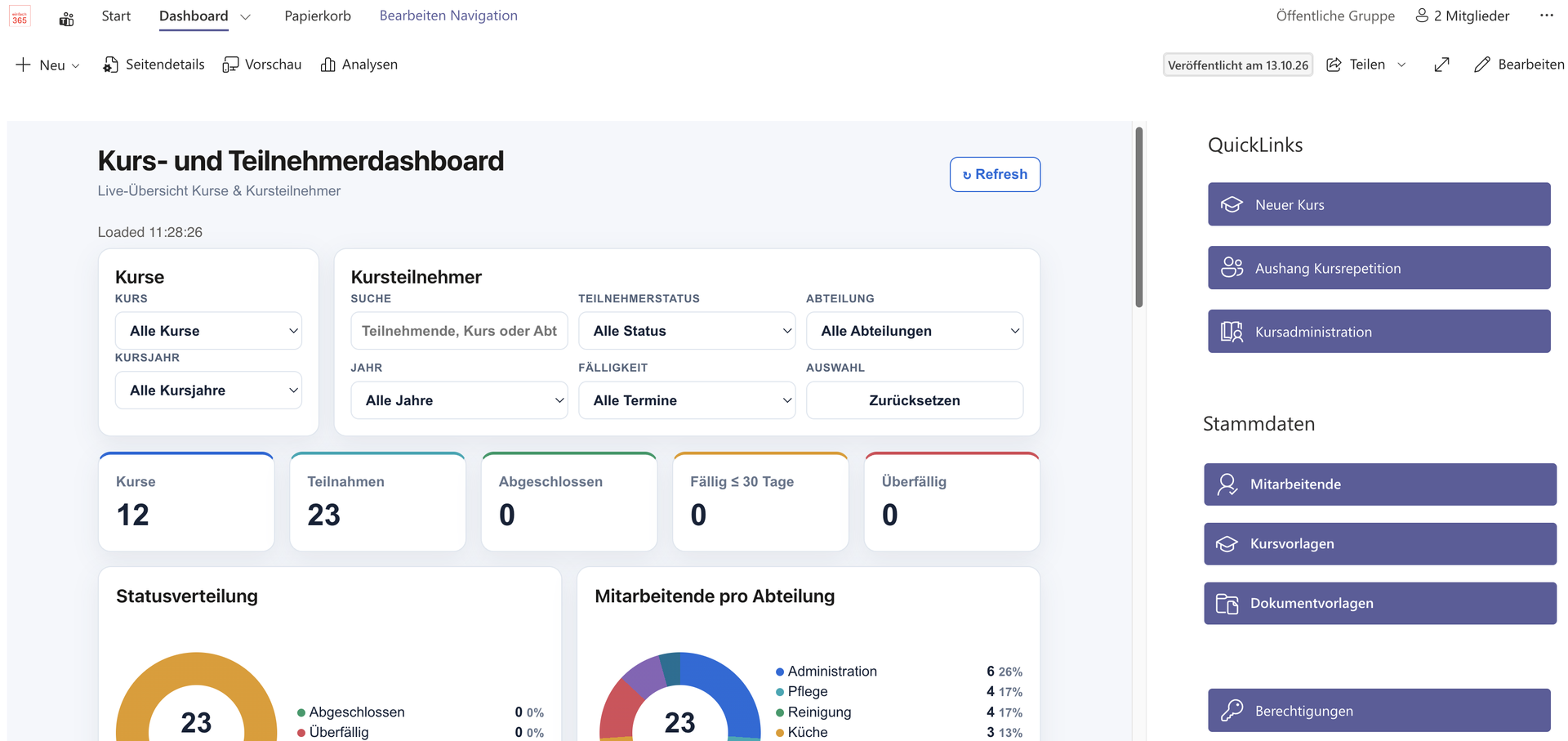Open the Teams icon beside Start
Viewport: 1568px width, 741px height.
[x=67, y=19]
